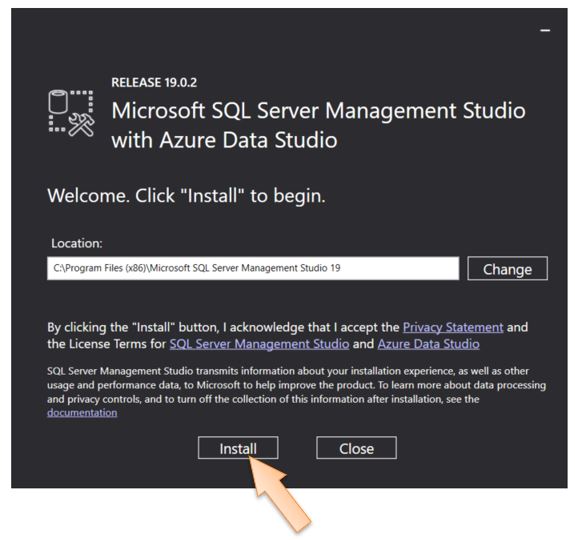Click the database cylinder in the logo
Viewport: 575px width, 540px height.
(x=58, y=102)
